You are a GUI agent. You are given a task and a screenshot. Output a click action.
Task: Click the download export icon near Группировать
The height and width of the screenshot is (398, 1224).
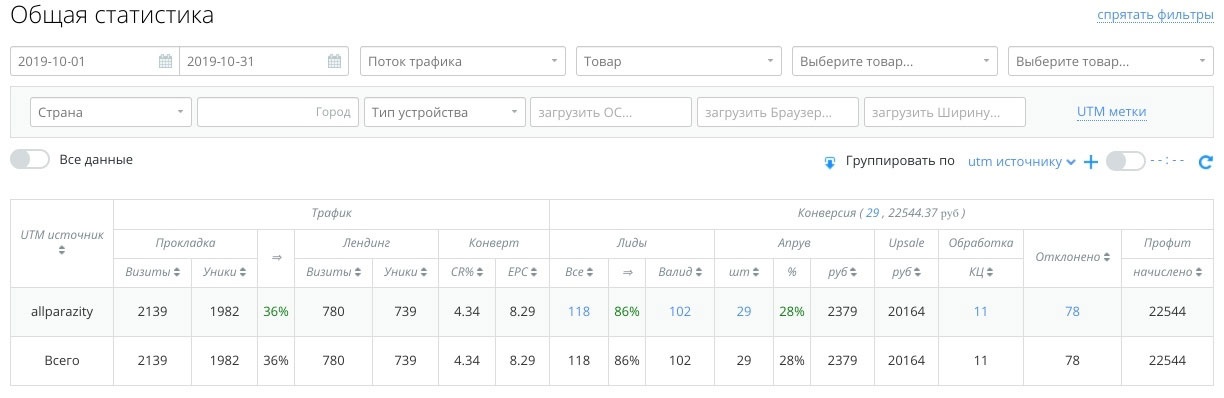829,162
